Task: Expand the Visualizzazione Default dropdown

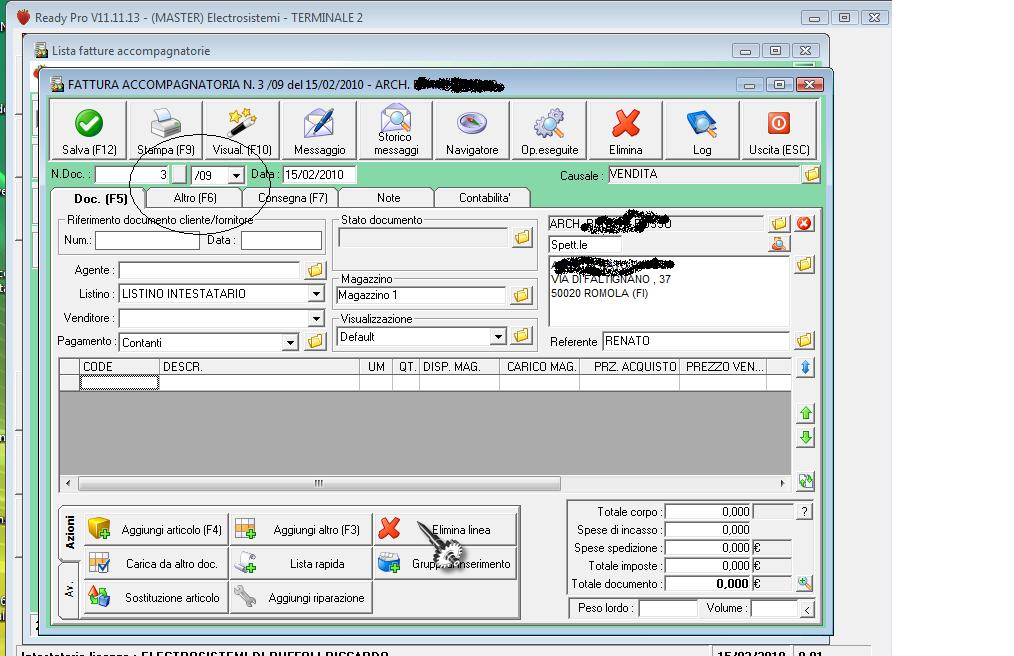Action: [498, 337]
